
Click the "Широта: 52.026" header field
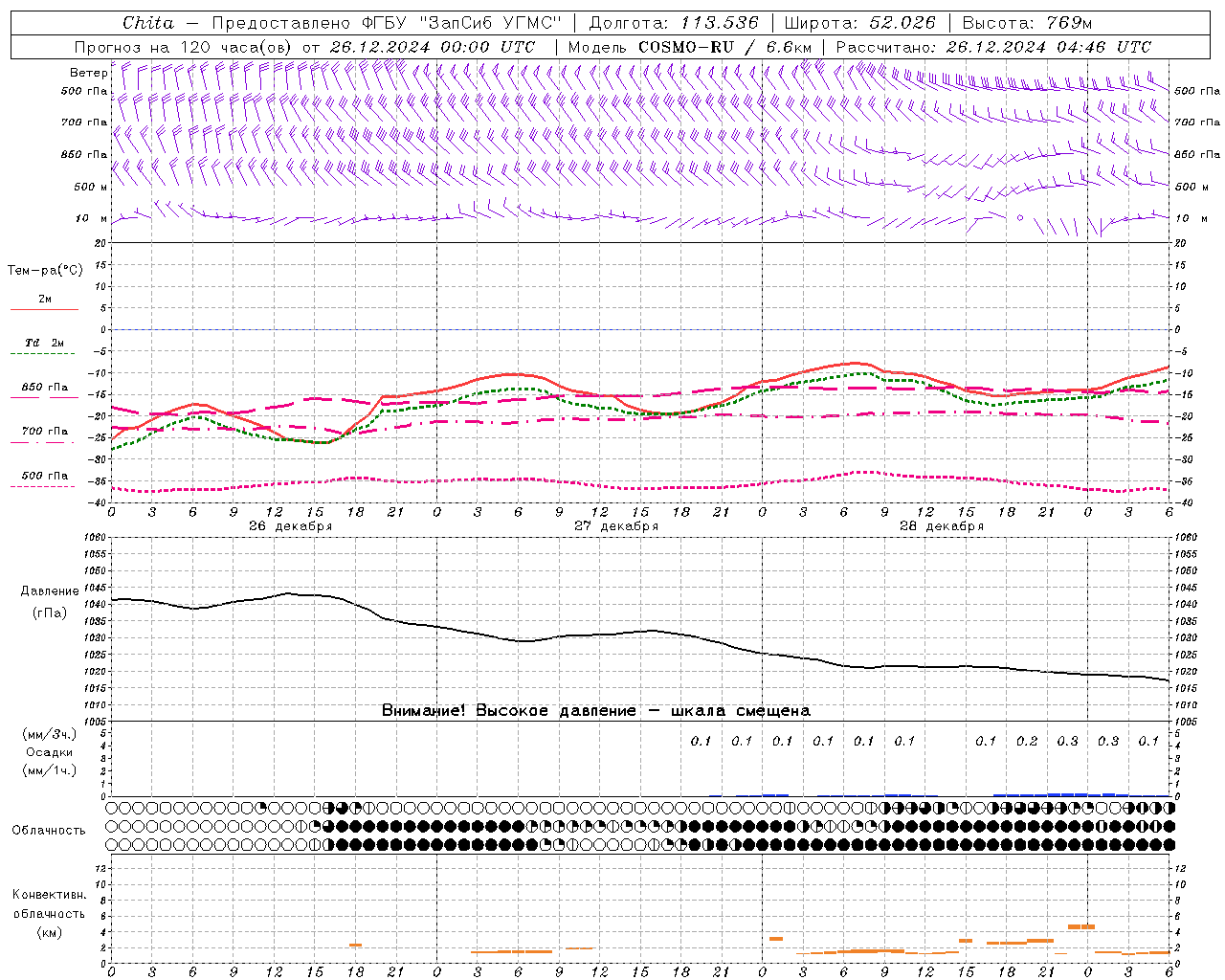pyautogui.click(x=859, y=23)
